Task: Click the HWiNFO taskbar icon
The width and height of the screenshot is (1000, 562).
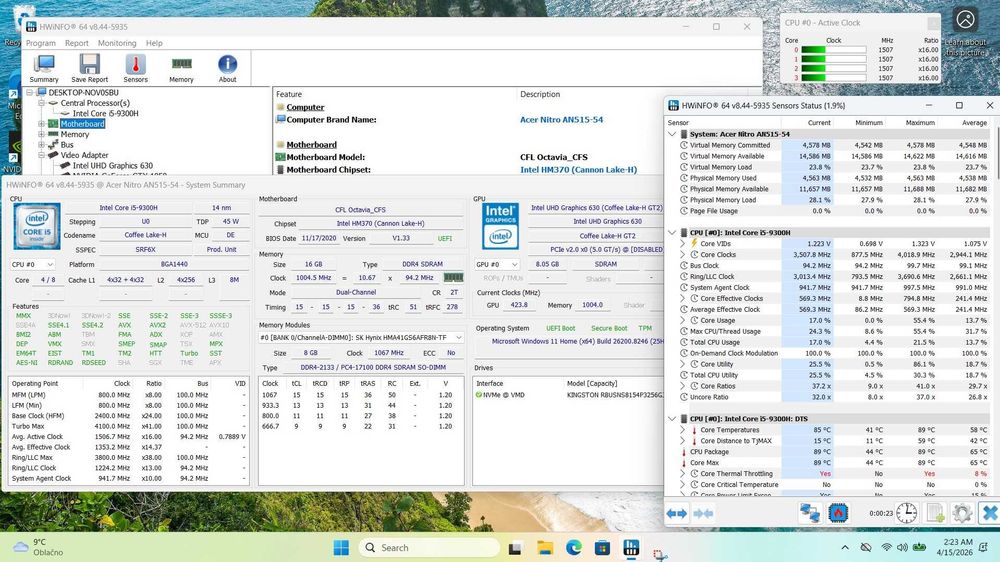Action: [x=631, y=547]
